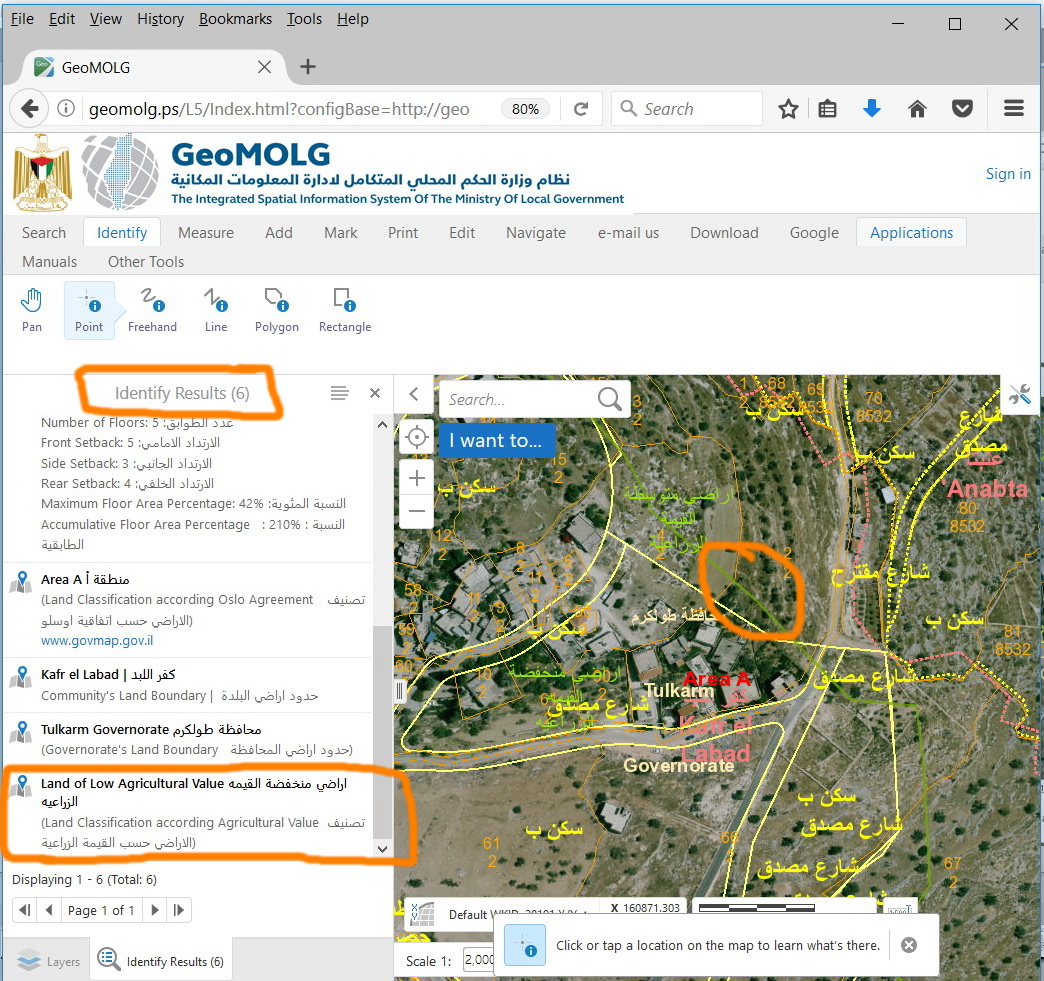Viewport: 1044px width, 981px height.
Task: Select the Polygon identify tool
Action: pyautogui.click(x=276, y=310)
